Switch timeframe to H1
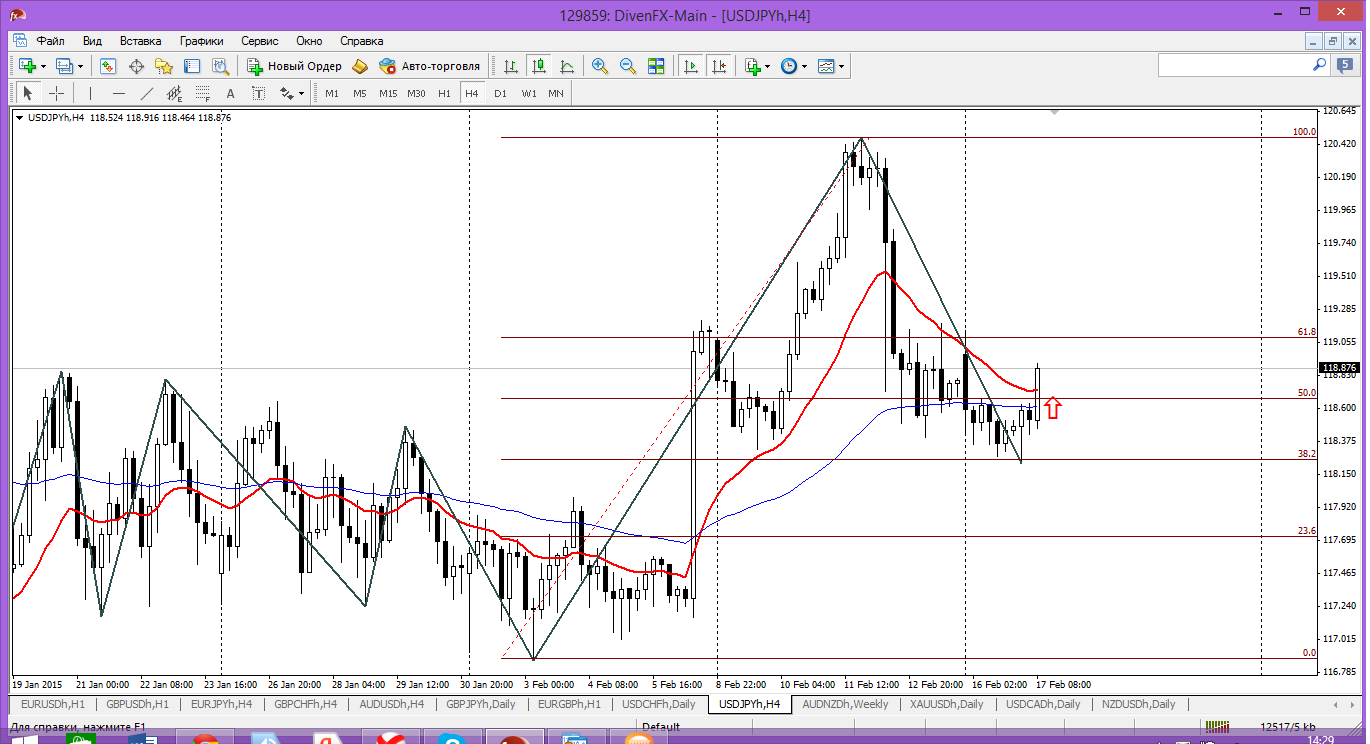 click(445, 94)
